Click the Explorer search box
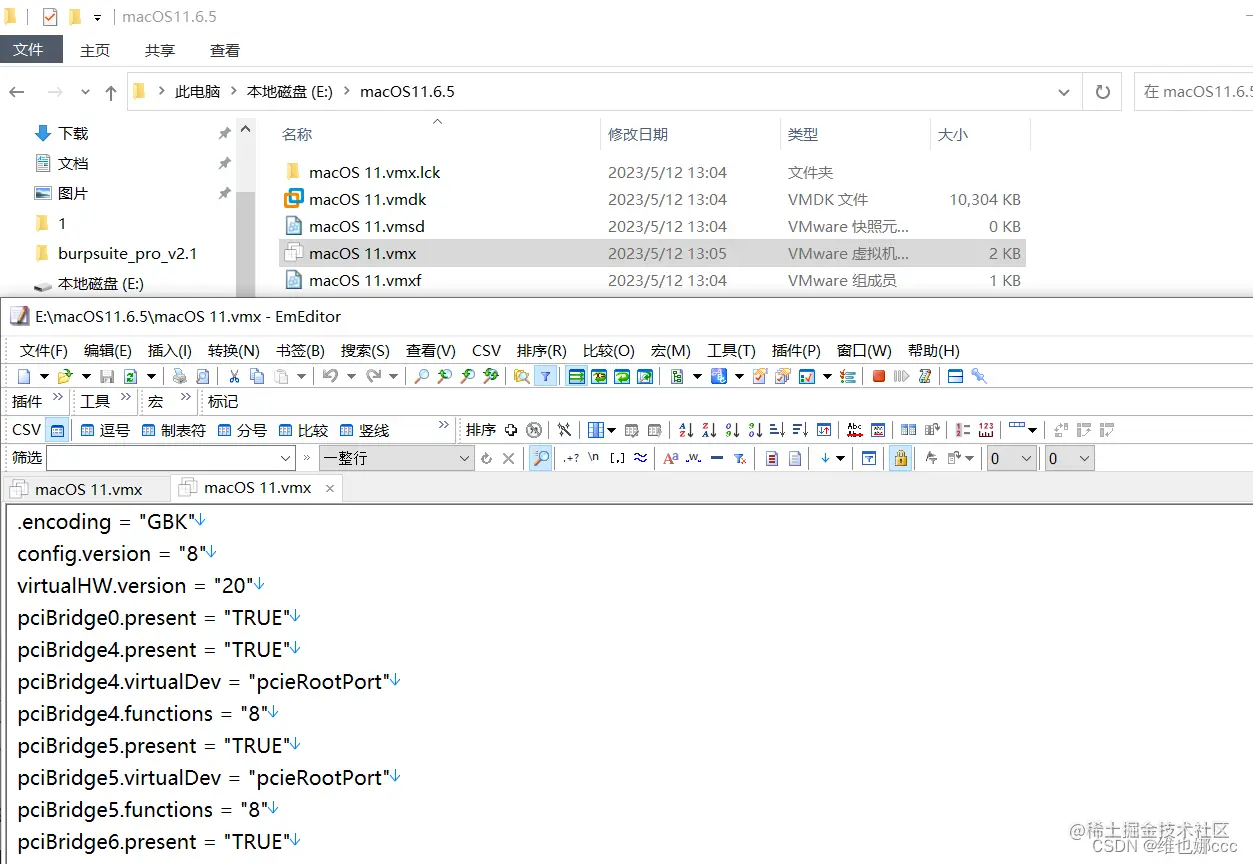Image resolution: width=1253 pixels, height=864 pixels. [x=1196, y=91]
